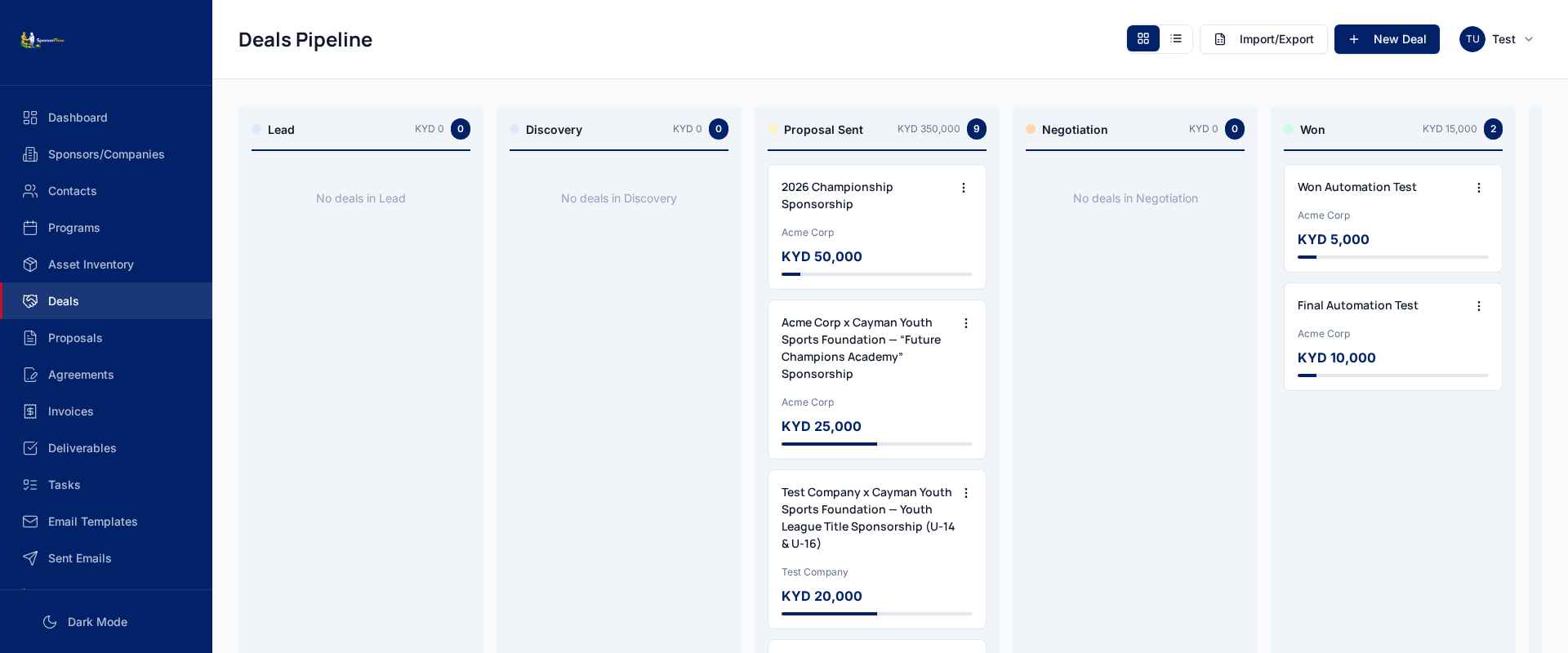This screenshot has width=1568, height=653.
Task: Click the Asset Inventory box icon
Action: pos(30,264)
